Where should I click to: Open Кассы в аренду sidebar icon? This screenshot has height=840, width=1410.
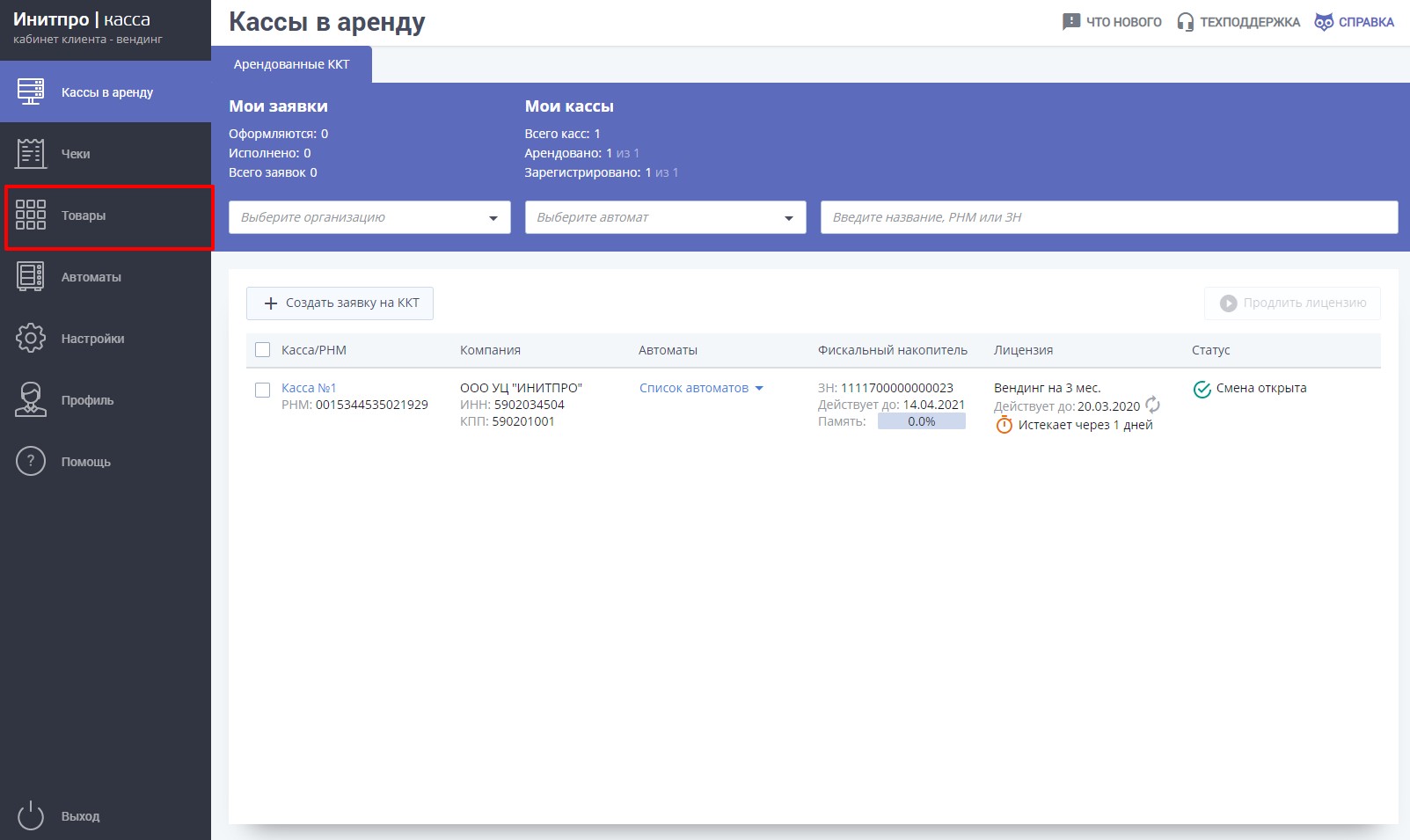pyautogui.click(x=31, y=91)
